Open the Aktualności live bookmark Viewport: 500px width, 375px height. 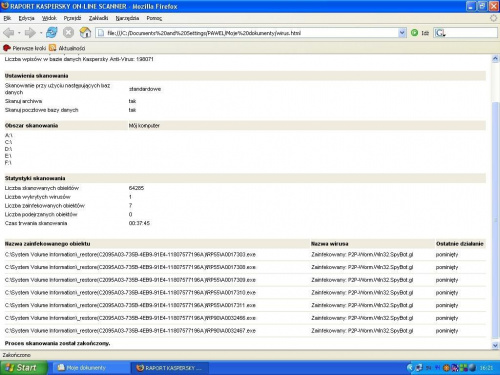[67, 48]
